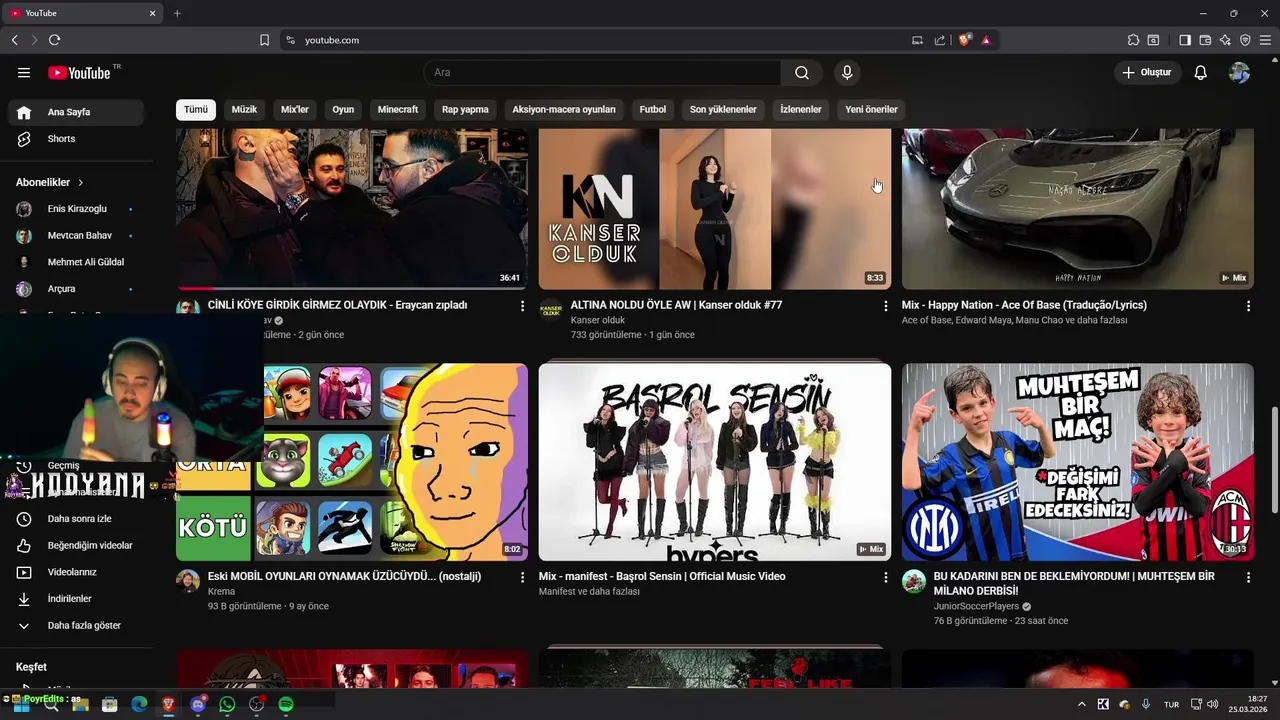Open Shorts in sidebar
This screenshot has width=1280, height=720.
point(78,139)
